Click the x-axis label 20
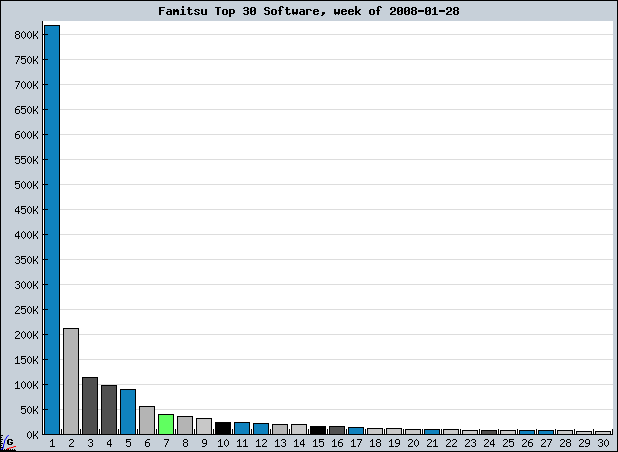Screen dimensions: 618x452 click(413, 444)
